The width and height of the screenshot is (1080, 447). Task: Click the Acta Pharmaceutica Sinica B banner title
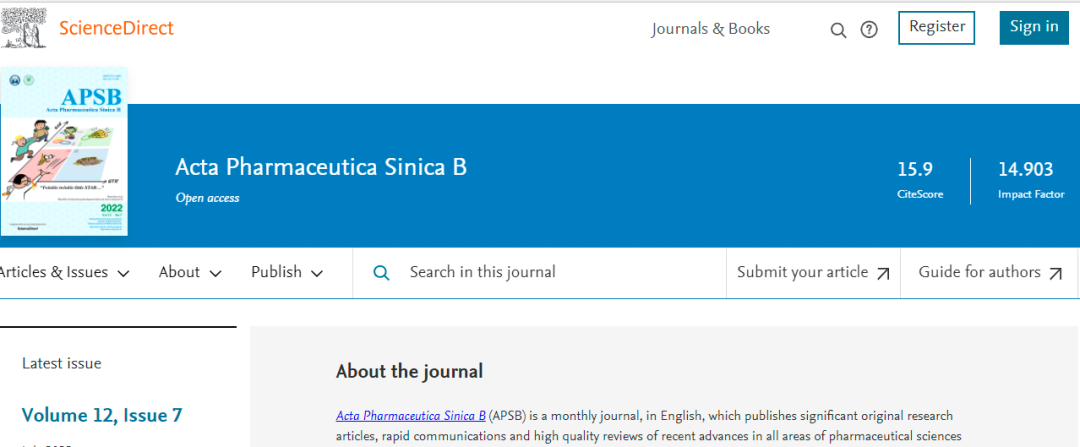321,167
